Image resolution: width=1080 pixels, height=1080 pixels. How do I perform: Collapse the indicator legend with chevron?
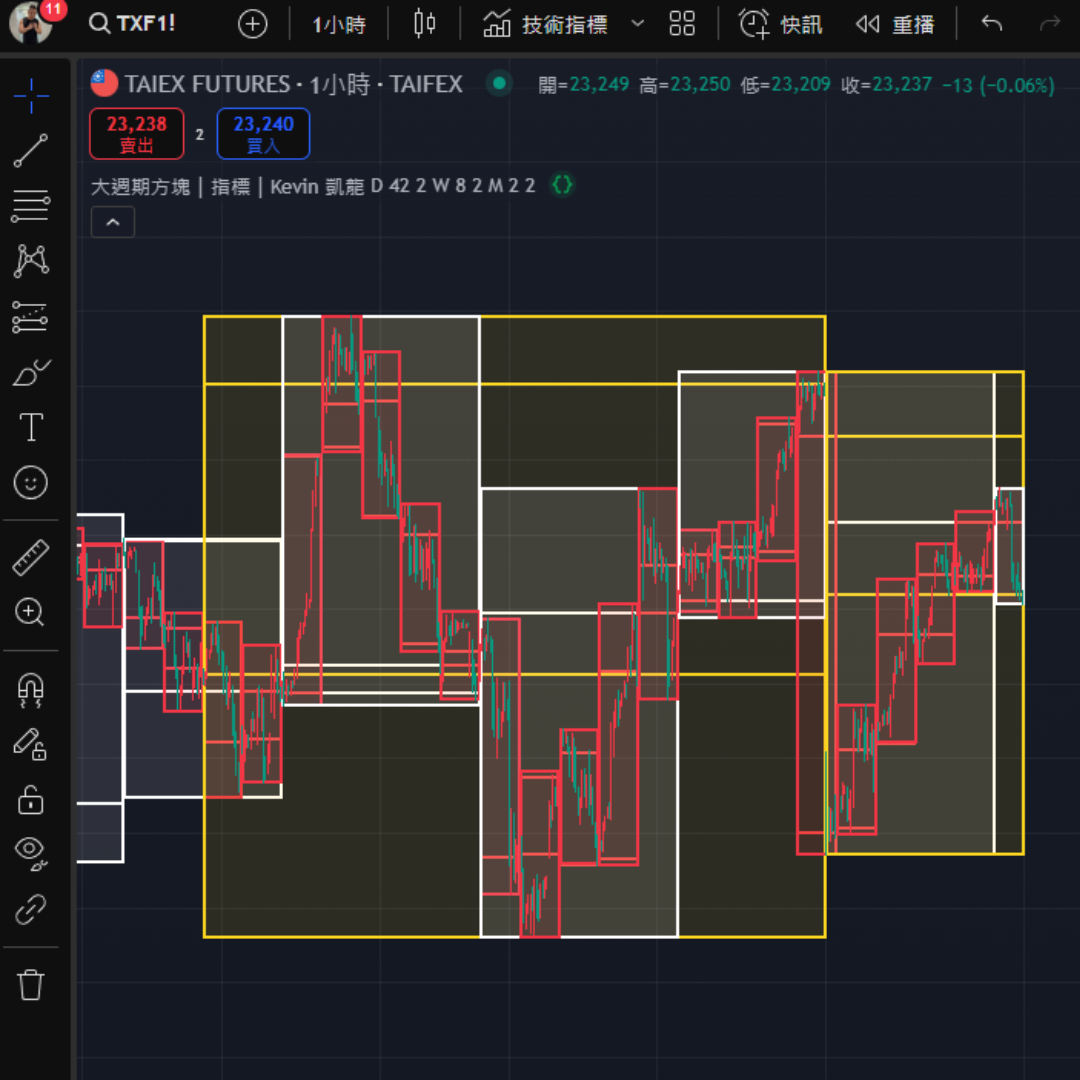(x=113, y=222)
